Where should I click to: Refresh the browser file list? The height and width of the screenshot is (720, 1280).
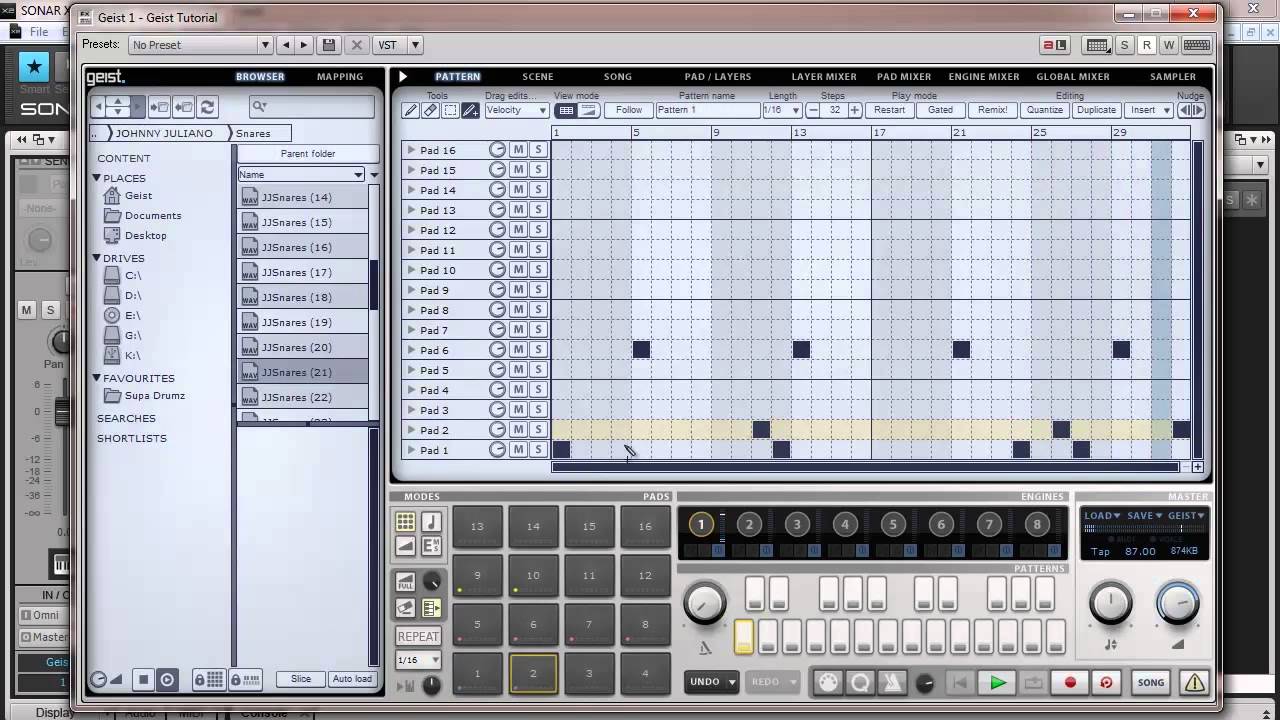(207, 106)
